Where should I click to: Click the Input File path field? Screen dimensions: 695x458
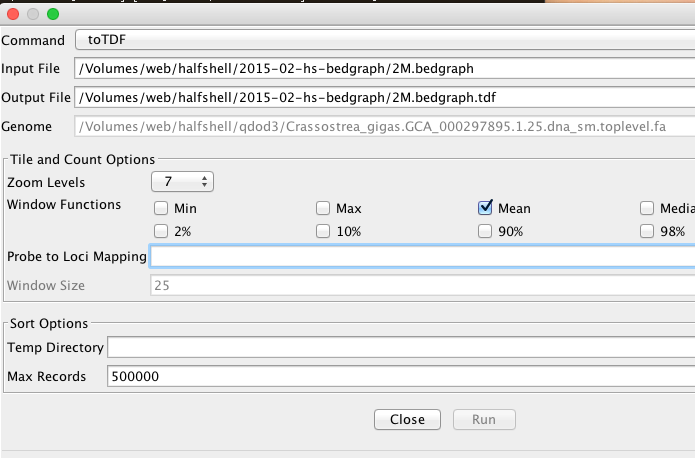(385, 69)
